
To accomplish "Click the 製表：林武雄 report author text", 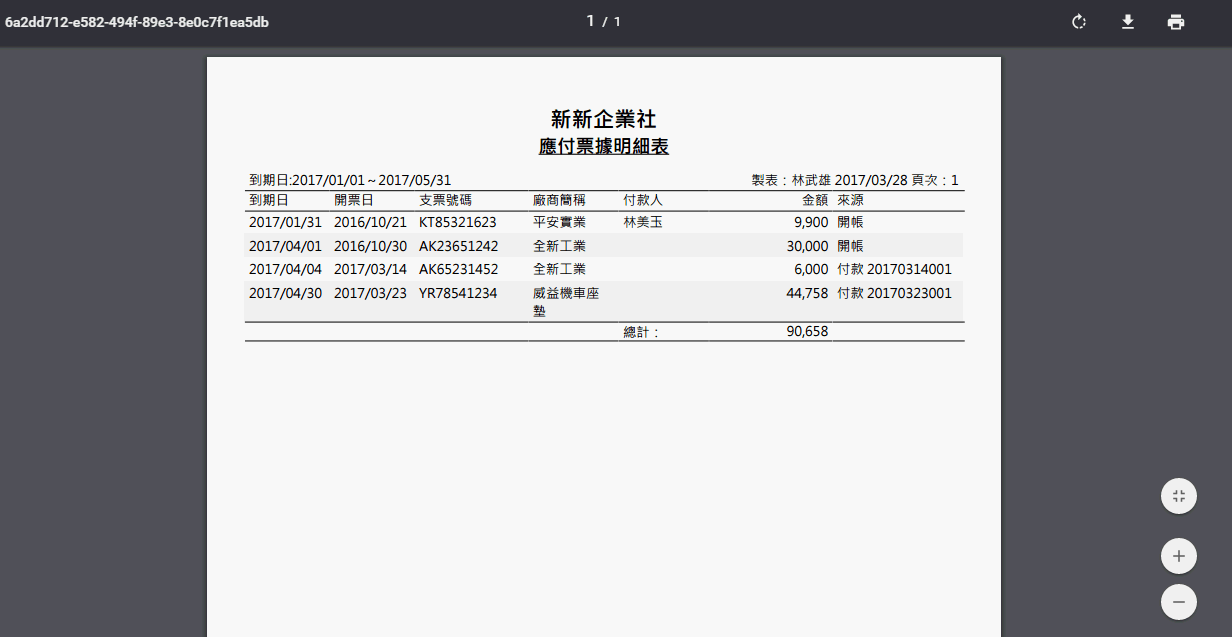I will (x=791, y=180).
